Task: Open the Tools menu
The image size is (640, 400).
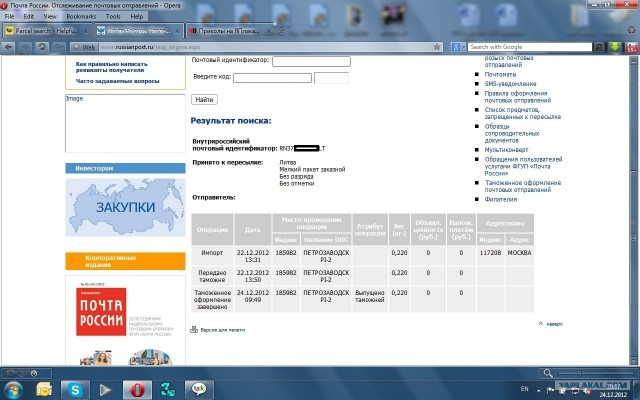Action: coord(113,16)
